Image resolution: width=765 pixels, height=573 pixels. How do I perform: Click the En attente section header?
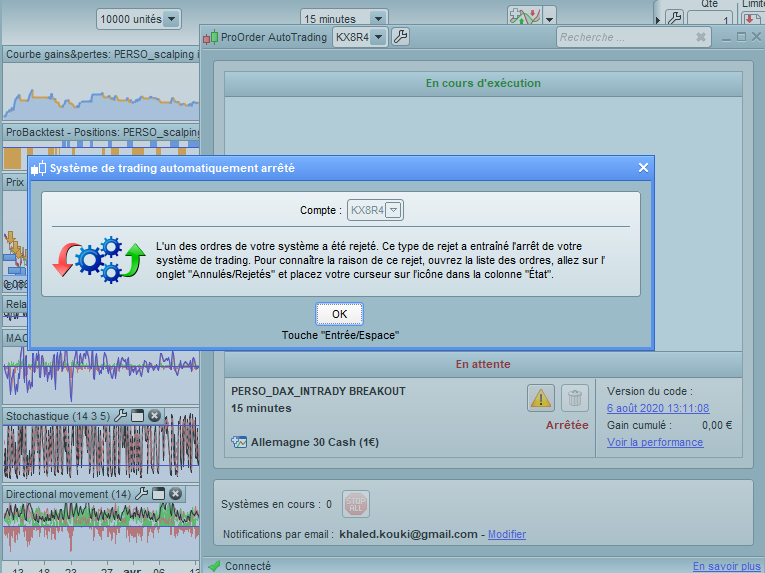pos(483,364)
